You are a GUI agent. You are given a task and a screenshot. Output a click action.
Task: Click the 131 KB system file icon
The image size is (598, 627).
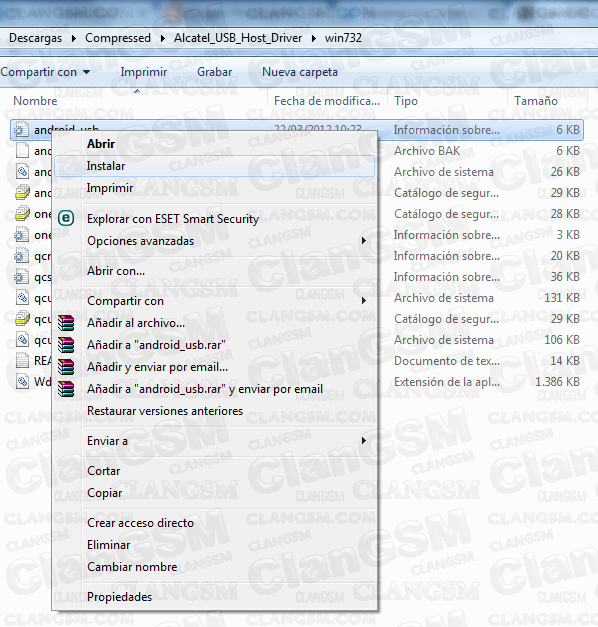(22, 298)
